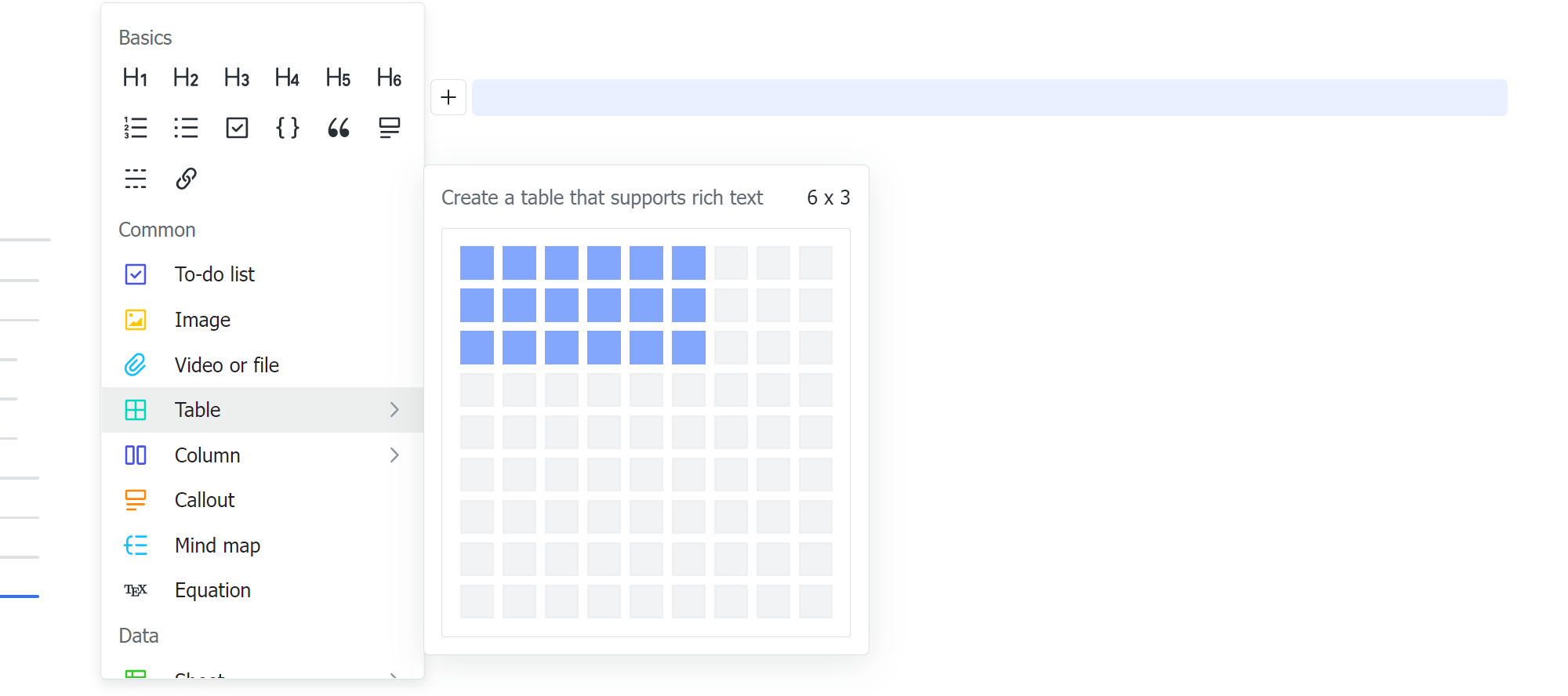Insert a Heading 6 block

pos(389,78)
